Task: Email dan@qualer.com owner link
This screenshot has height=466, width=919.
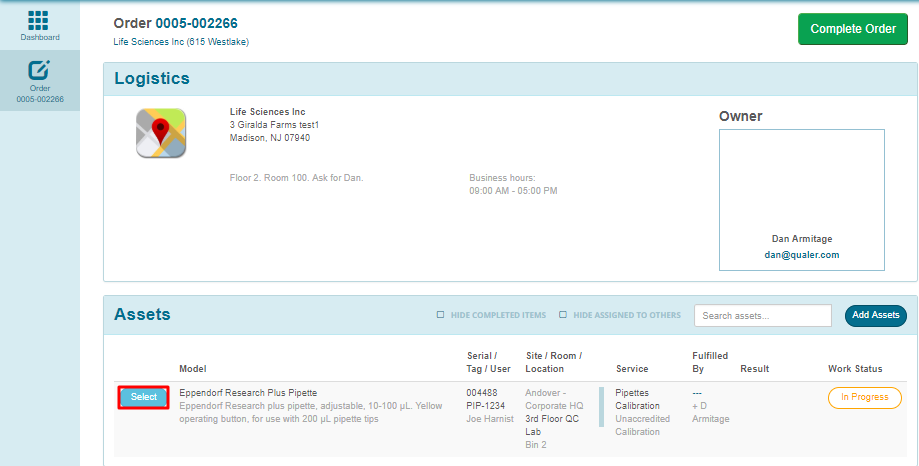Action: (x=802, y=255)
